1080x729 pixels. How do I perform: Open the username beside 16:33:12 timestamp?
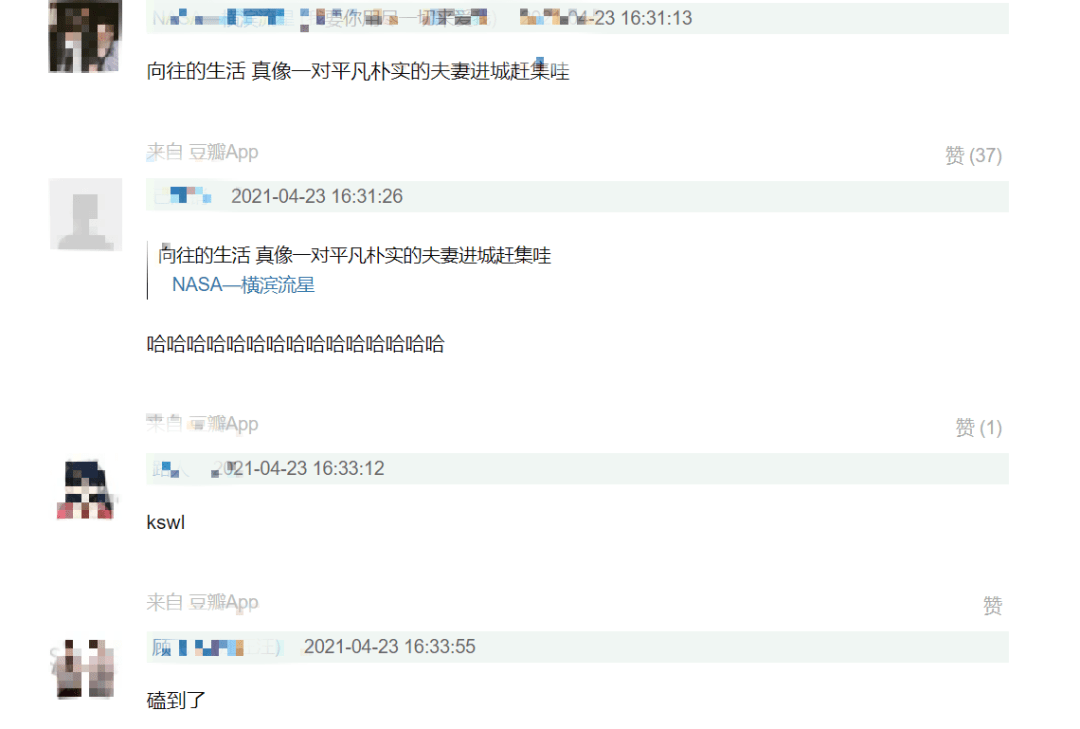coord(167,469)
